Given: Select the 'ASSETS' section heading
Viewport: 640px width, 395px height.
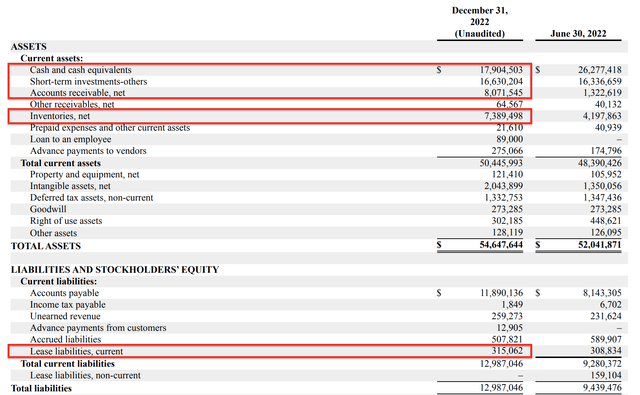Looking at the screenshot, I should pos(29,47).
